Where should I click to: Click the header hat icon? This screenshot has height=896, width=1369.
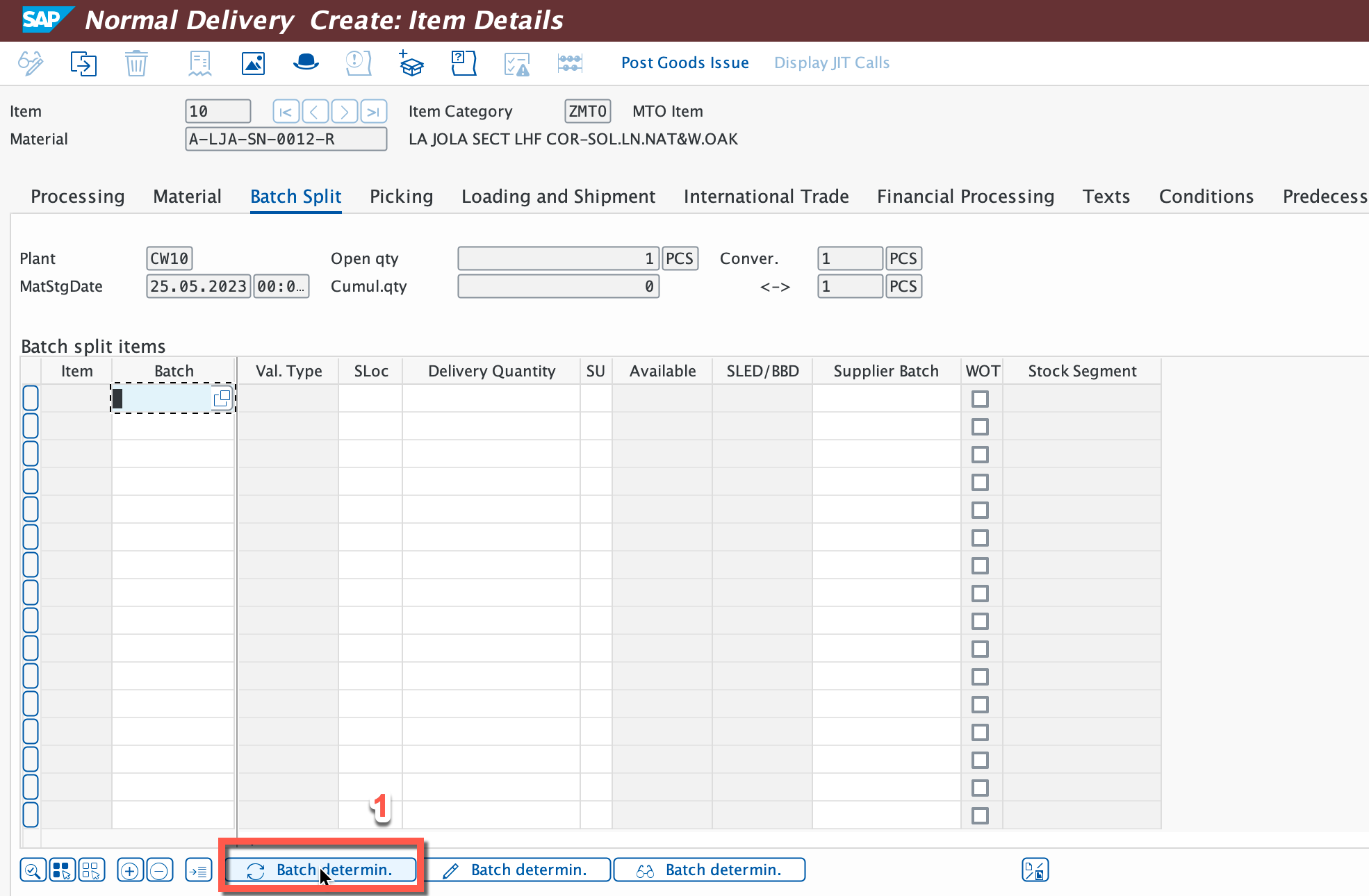click(x=306, y=63)
